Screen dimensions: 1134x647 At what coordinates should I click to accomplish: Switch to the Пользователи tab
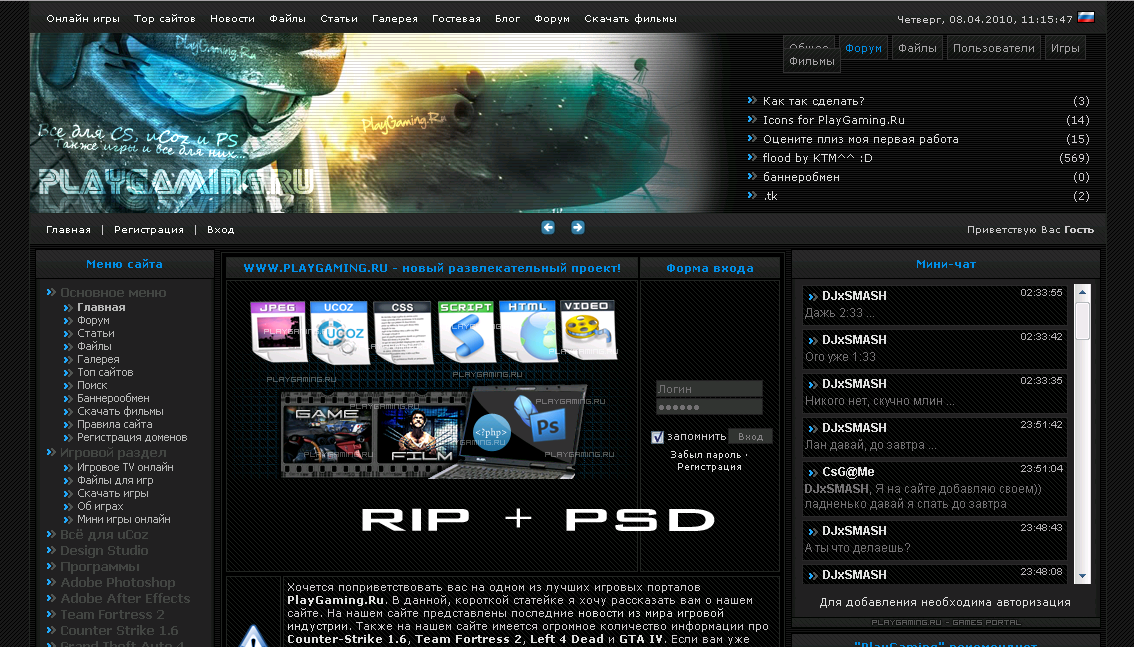click(x=994, y=48)
